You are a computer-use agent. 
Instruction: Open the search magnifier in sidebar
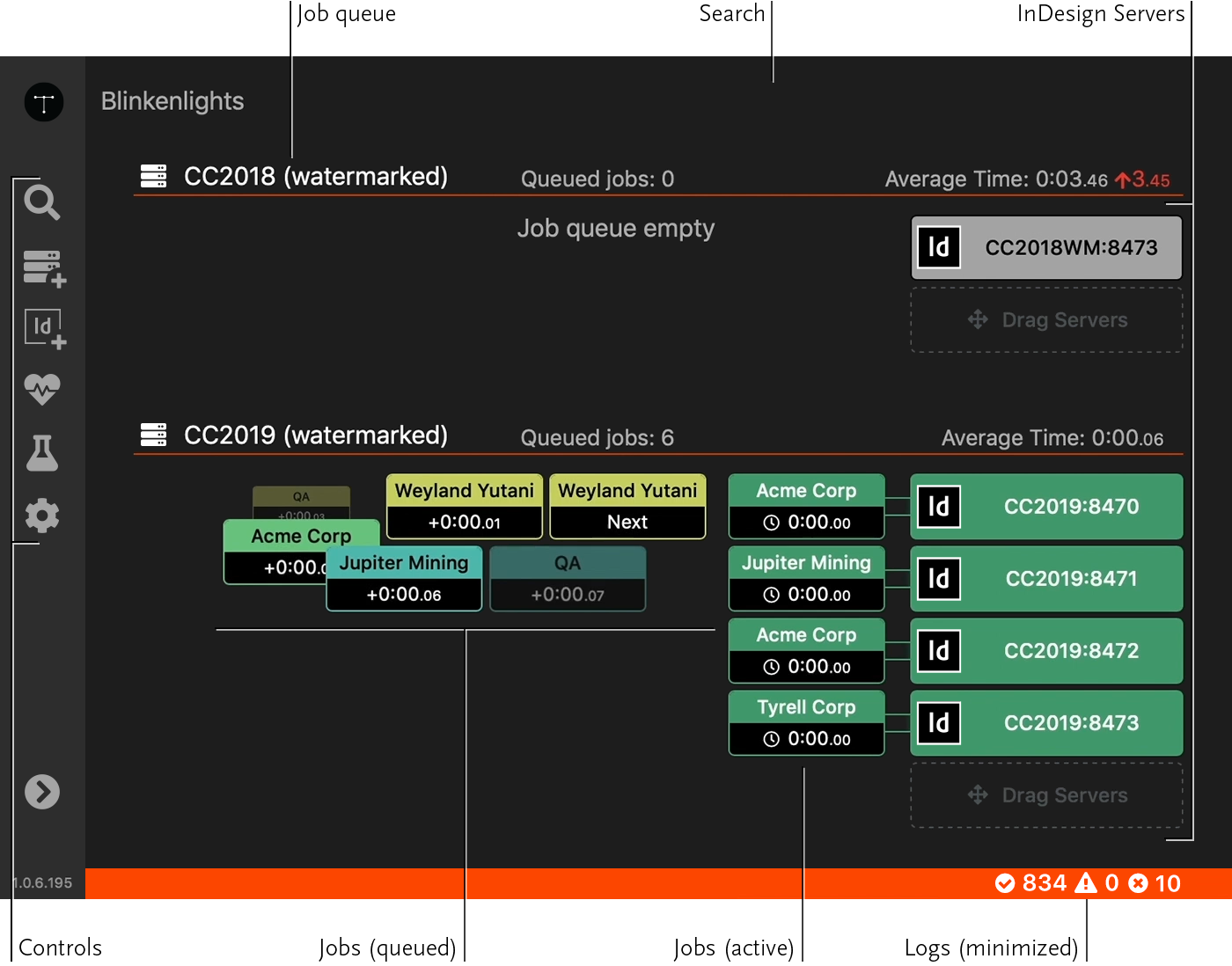pos(41,202)
